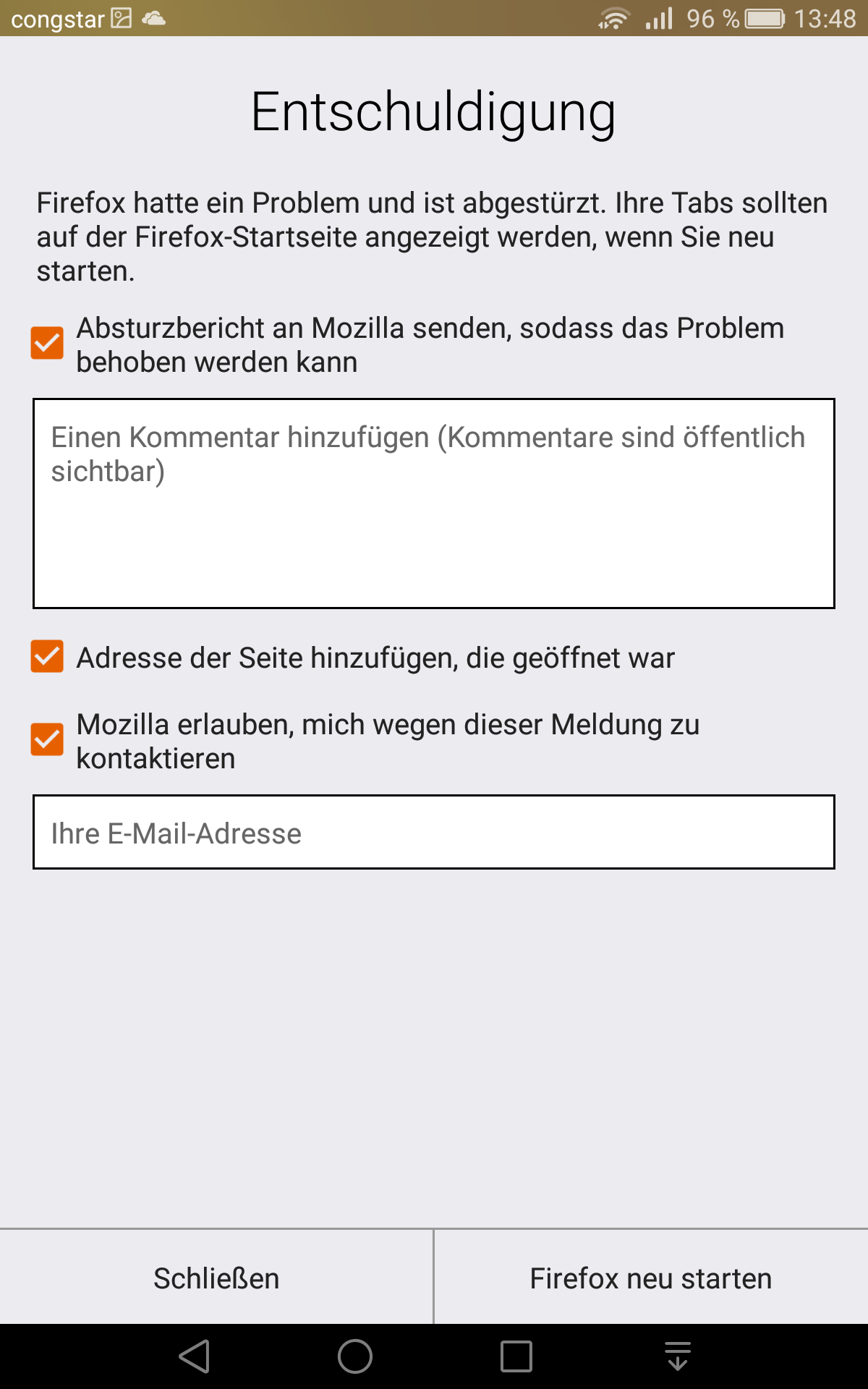
Task: Tap the Adresse der Seite hinzufügen label
Action: [x=375, y=658]
